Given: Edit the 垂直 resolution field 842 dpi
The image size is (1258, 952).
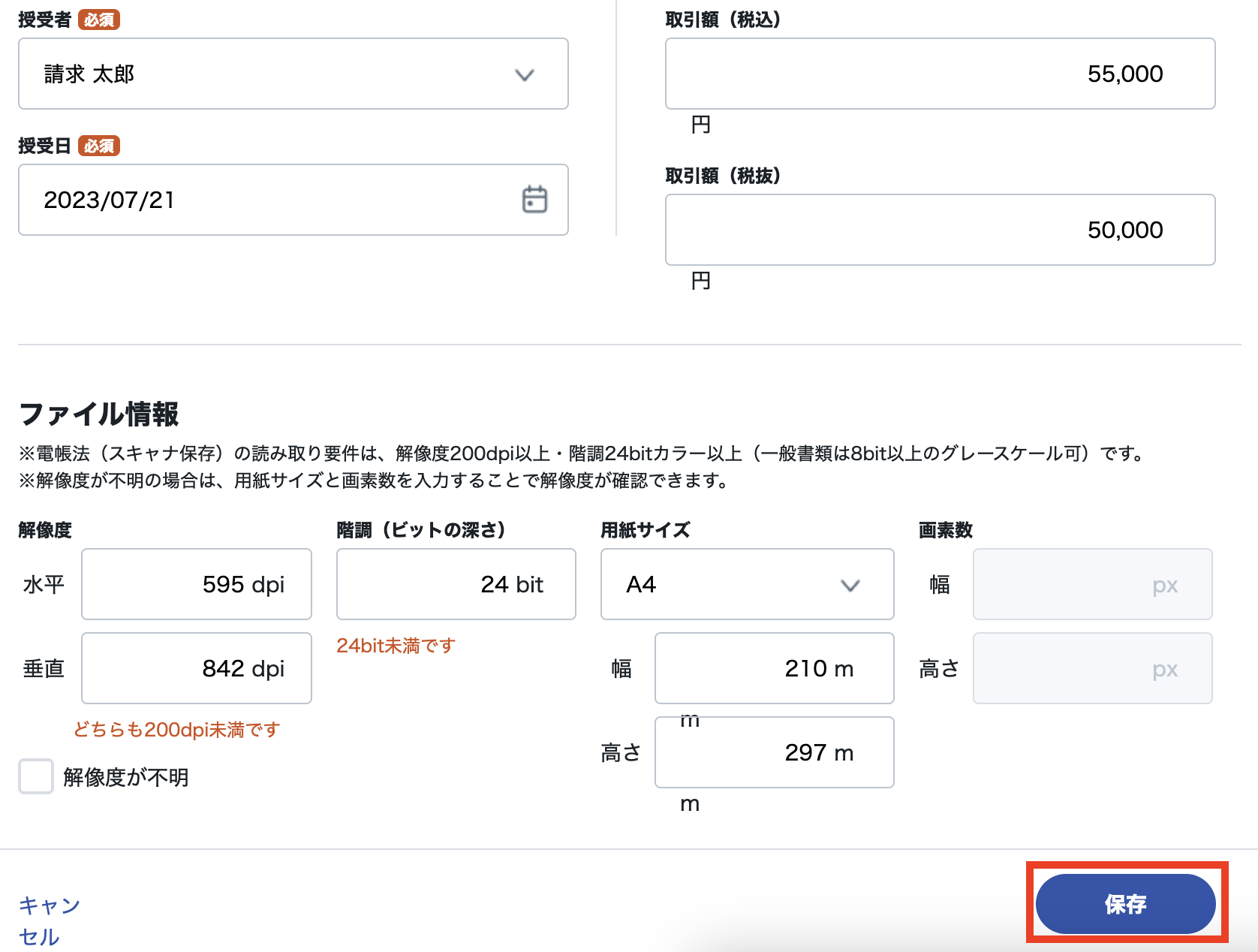Looking at the screenshot, I should (x=197, y=668).
